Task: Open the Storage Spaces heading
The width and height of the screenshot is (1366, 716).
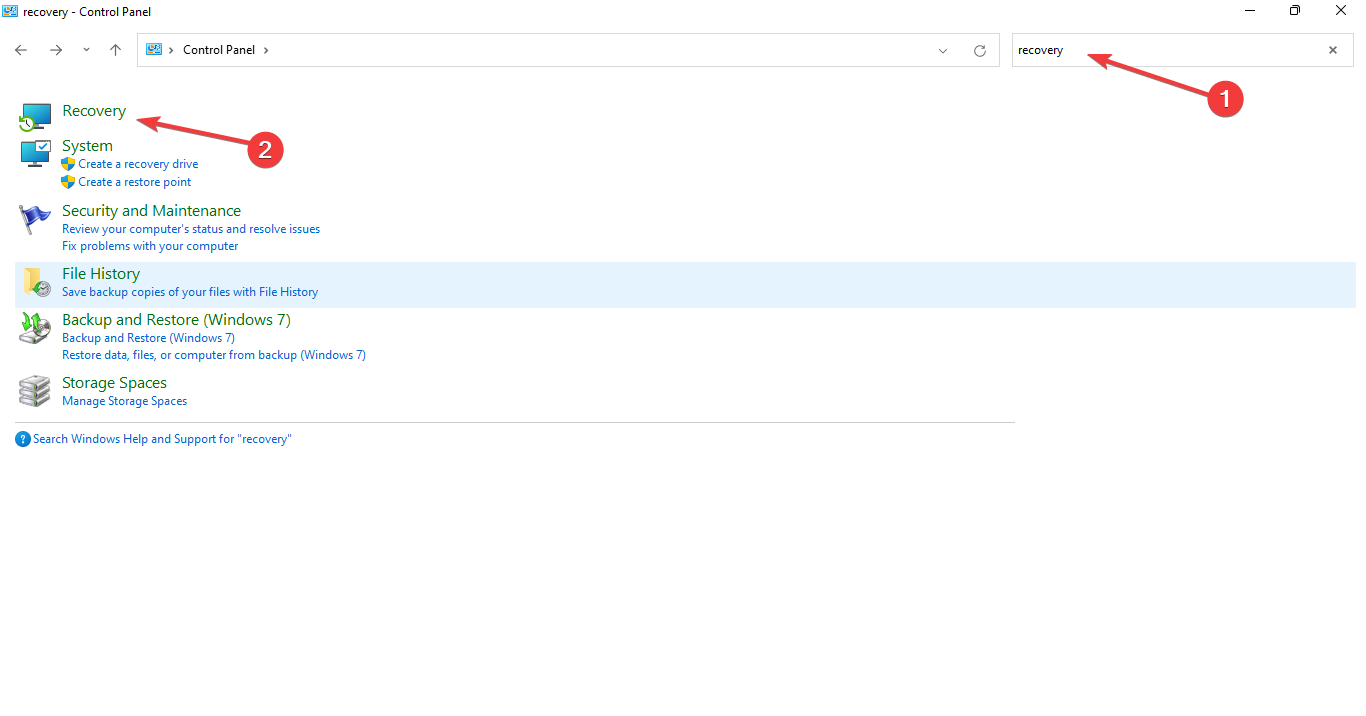Action: tap(114, 383)
